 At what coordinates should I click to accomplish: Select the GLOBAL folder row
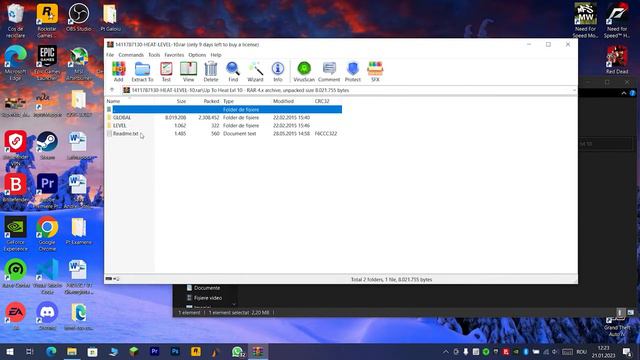(x=224, y=118)
